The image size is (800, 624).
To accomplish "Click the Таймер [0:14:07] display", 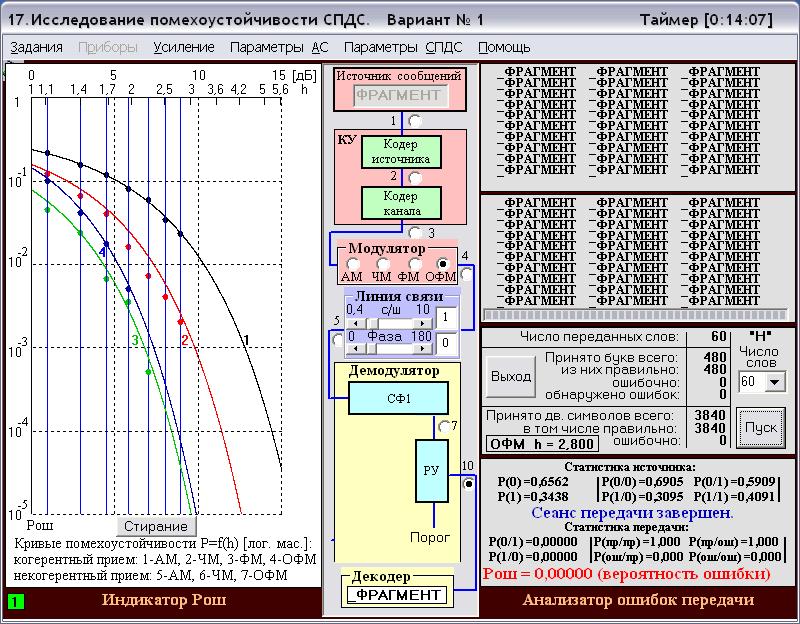I will [706, 20].
